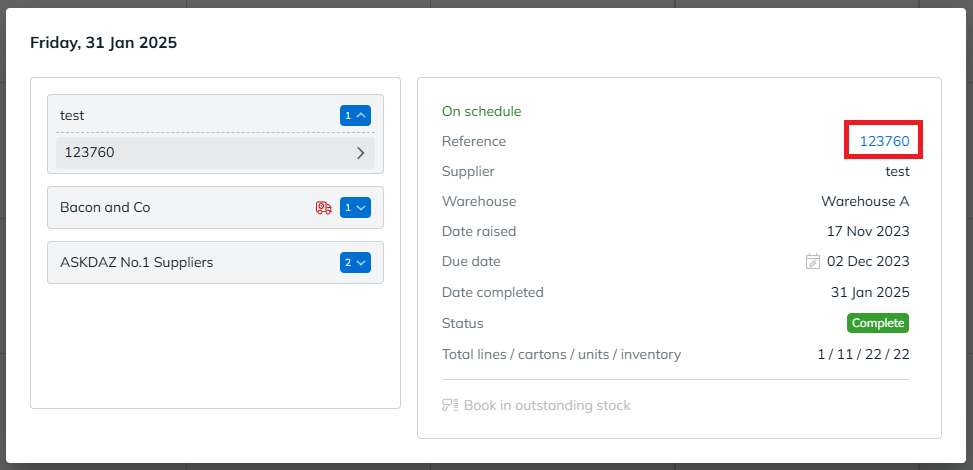This screenshot has height=470, width=973.
Task: Click the right chevron on order 123760
Action: 360,153
